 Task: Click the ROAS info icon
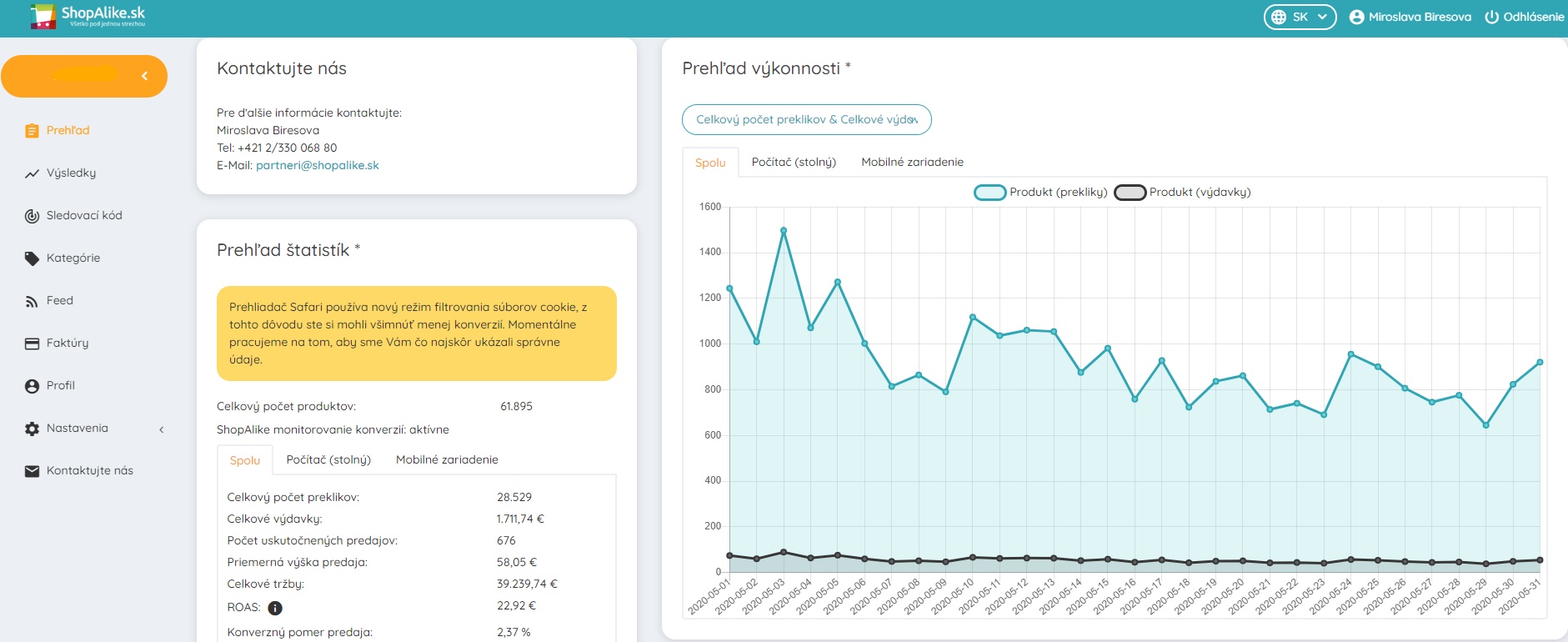(275, 608)
